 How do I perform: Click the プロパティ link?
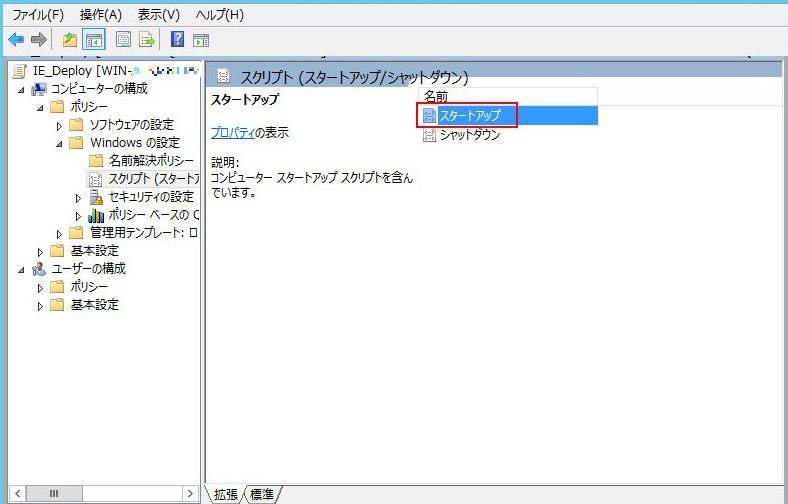[231, 132]
